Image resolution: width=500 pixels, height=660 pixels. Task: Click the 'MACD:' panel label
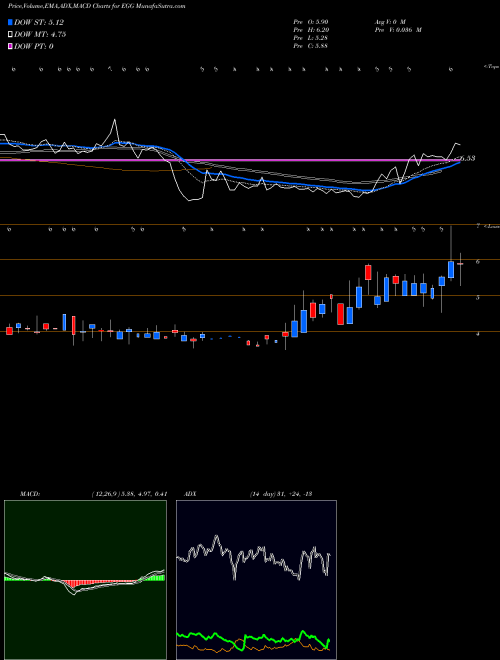[29, 493]
